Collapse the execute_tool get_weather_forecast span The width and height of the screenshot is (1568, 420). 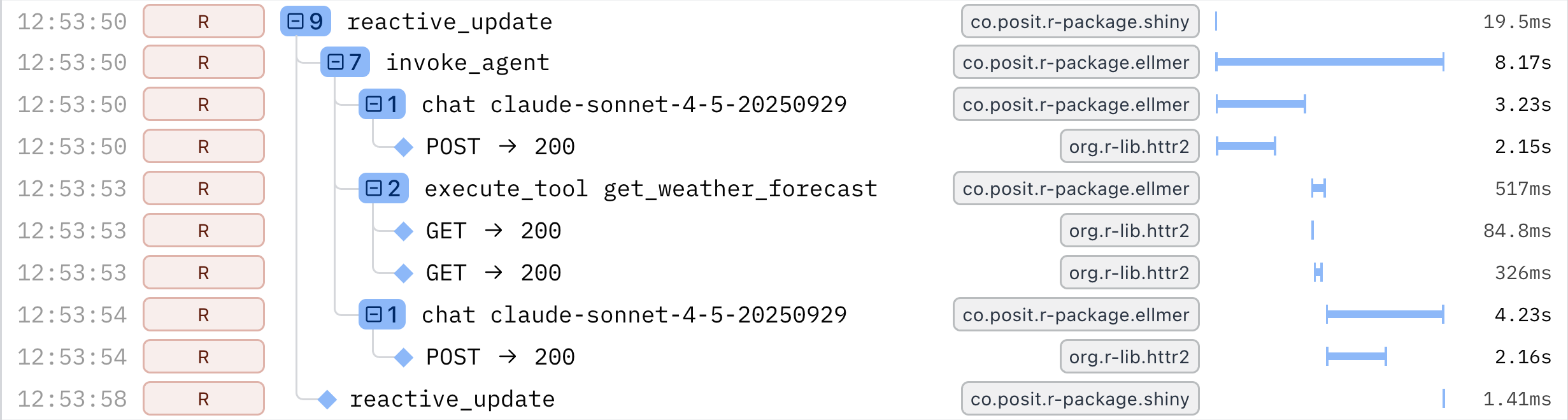(x=374, y=189)
